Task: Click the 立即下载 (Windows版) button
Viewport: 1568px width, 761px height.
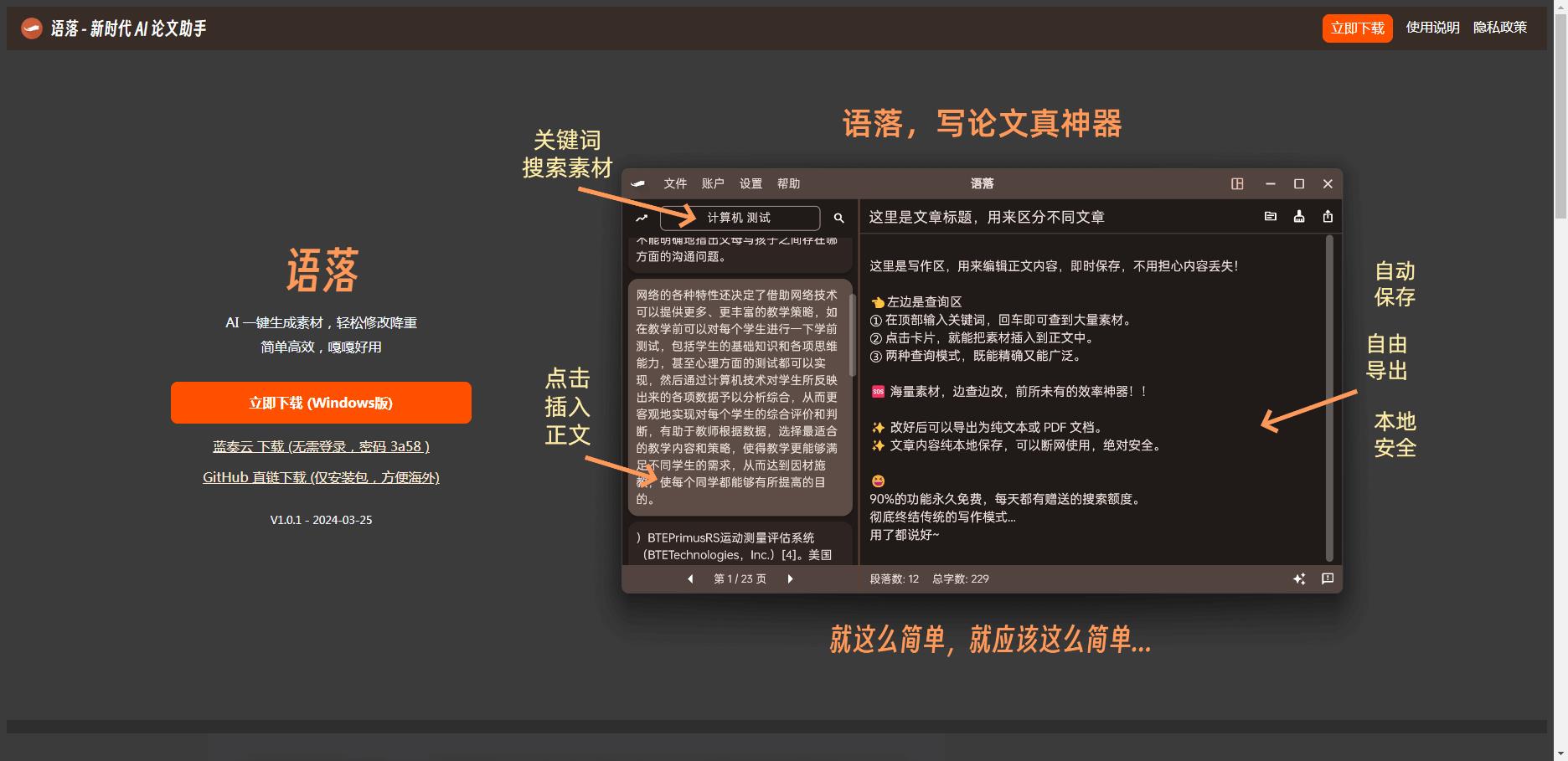Action: [321, 403]
